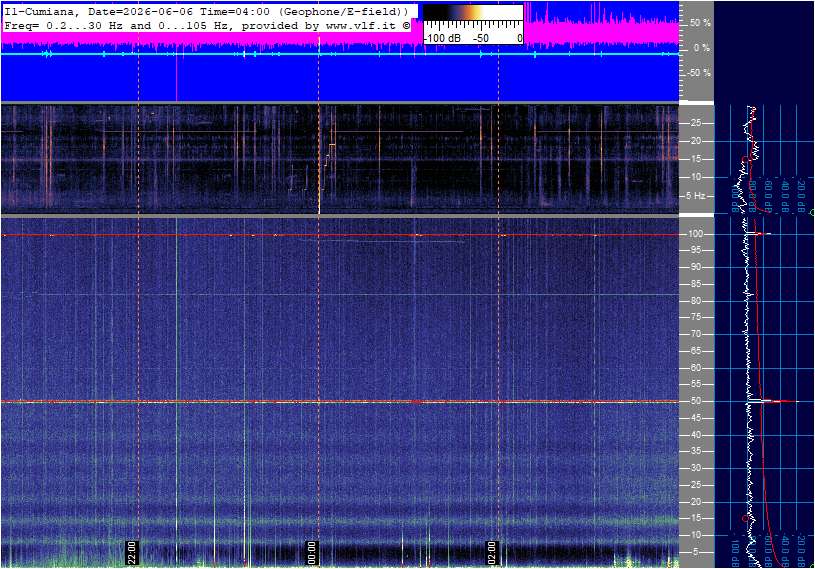Click the '95' frequency axis label
This screenshot has height=569, width=815.
point(695,250)
